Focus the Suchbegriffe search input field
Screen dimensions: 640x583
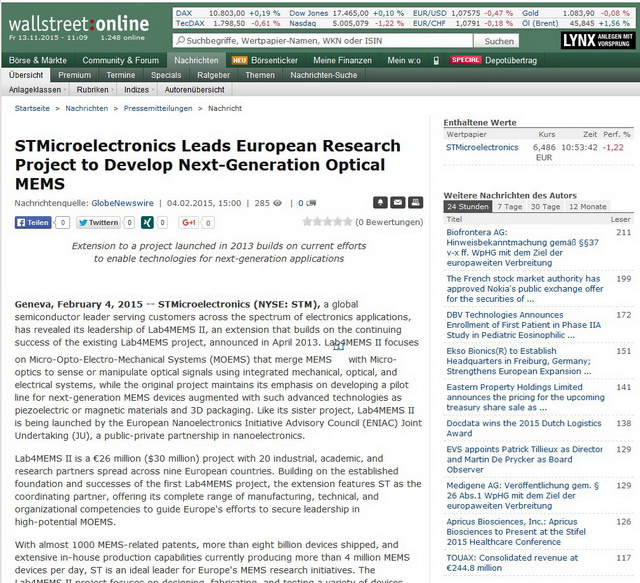pyautogui.click(x=322, y=41)
